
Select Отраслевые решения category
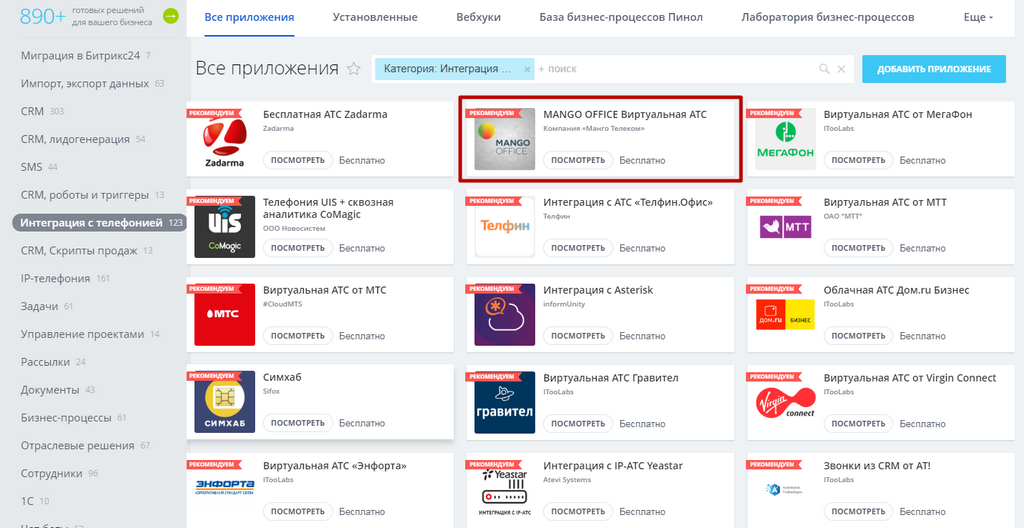85,445
